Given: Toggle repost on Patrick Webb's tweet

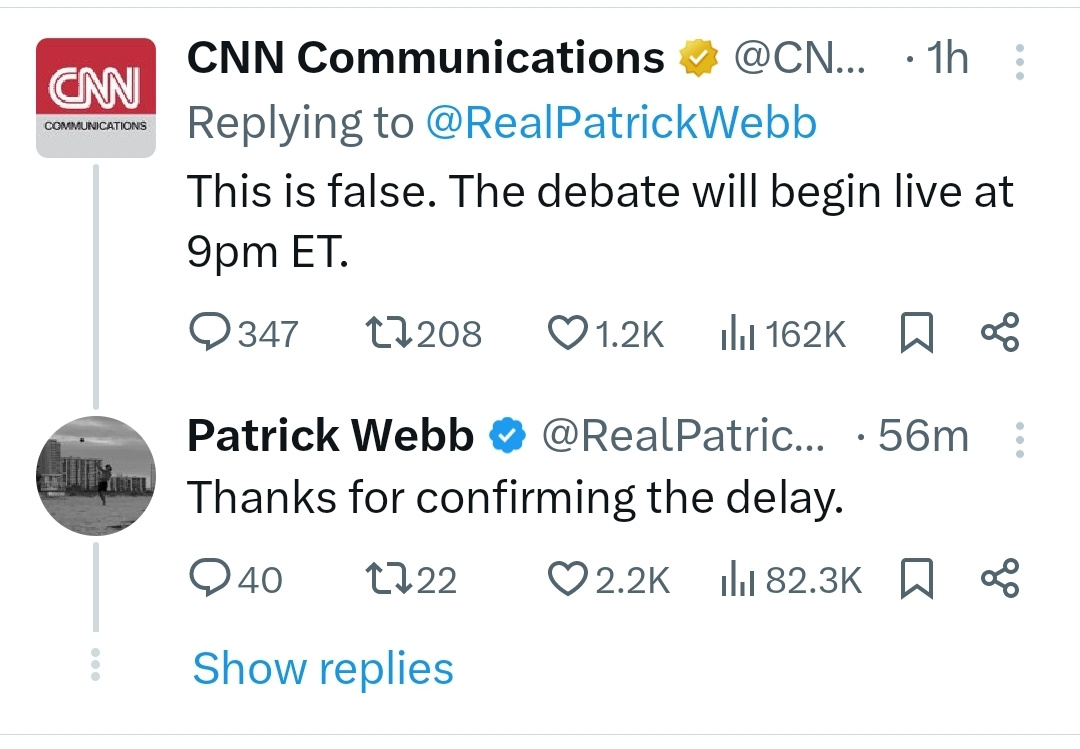Looking at the screenshot, I should 390,577.
